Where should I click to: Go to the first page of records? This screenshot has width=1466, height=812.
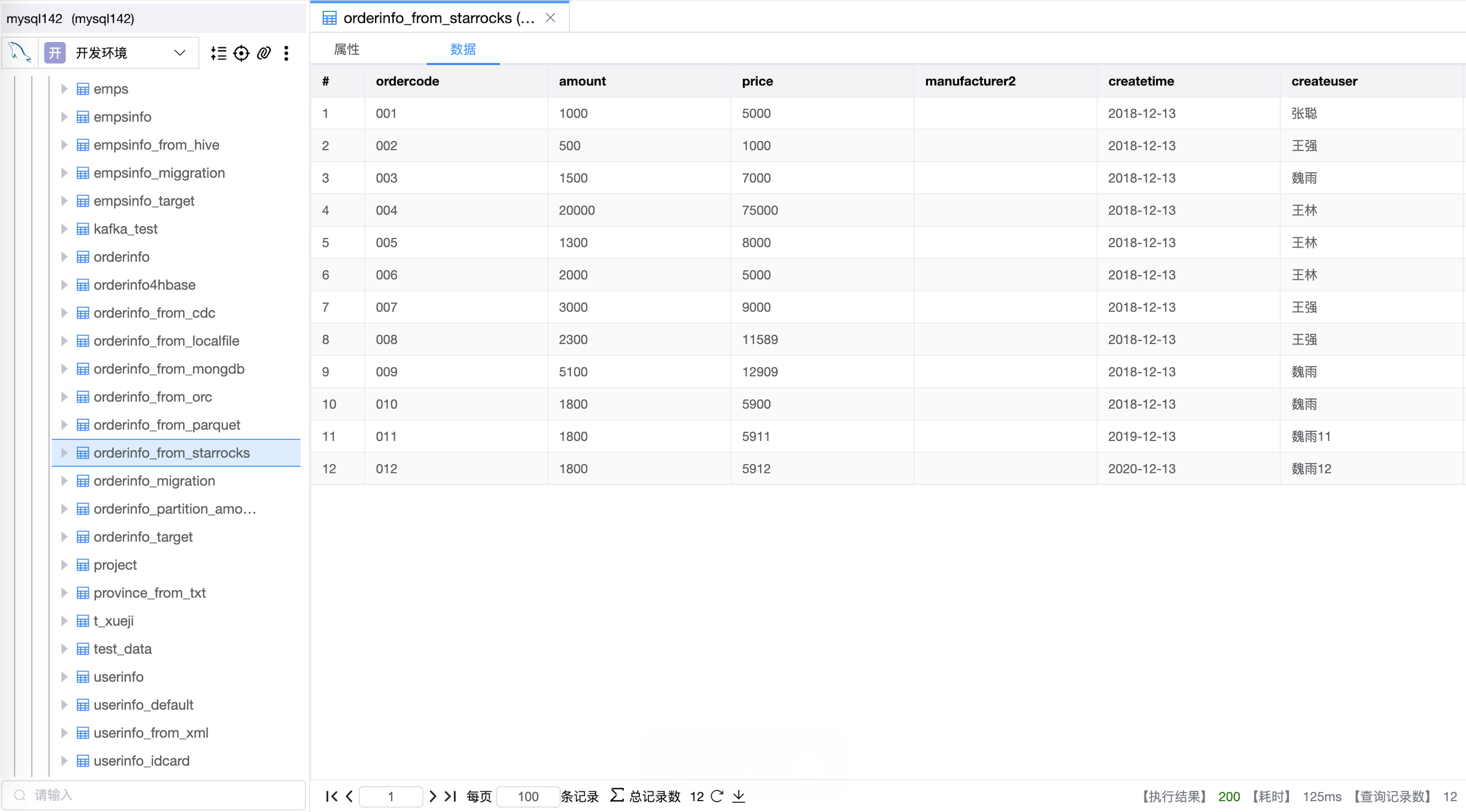[331, 796]
